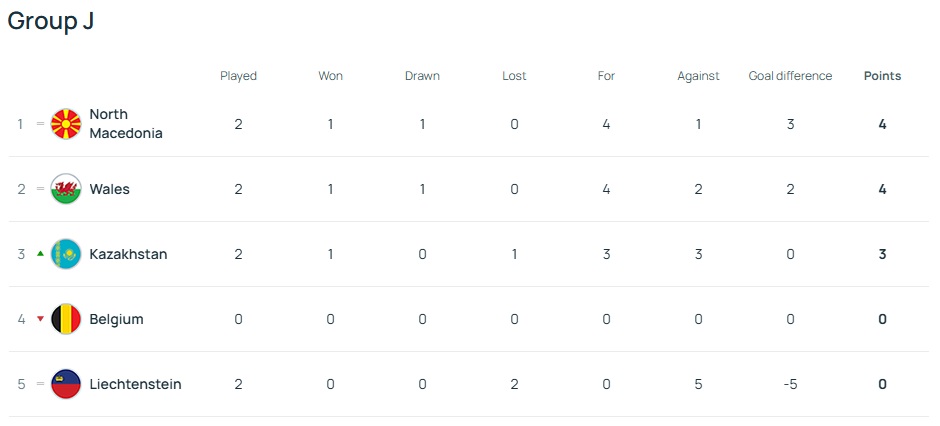Open the Belgium team page

tap(116, 319)
